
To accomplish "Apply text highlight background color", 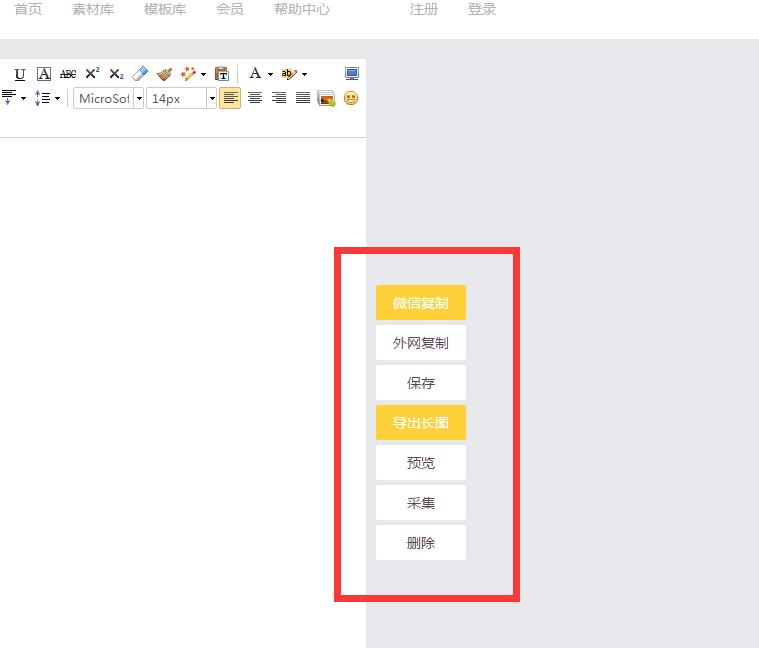I will click(288, 74).
